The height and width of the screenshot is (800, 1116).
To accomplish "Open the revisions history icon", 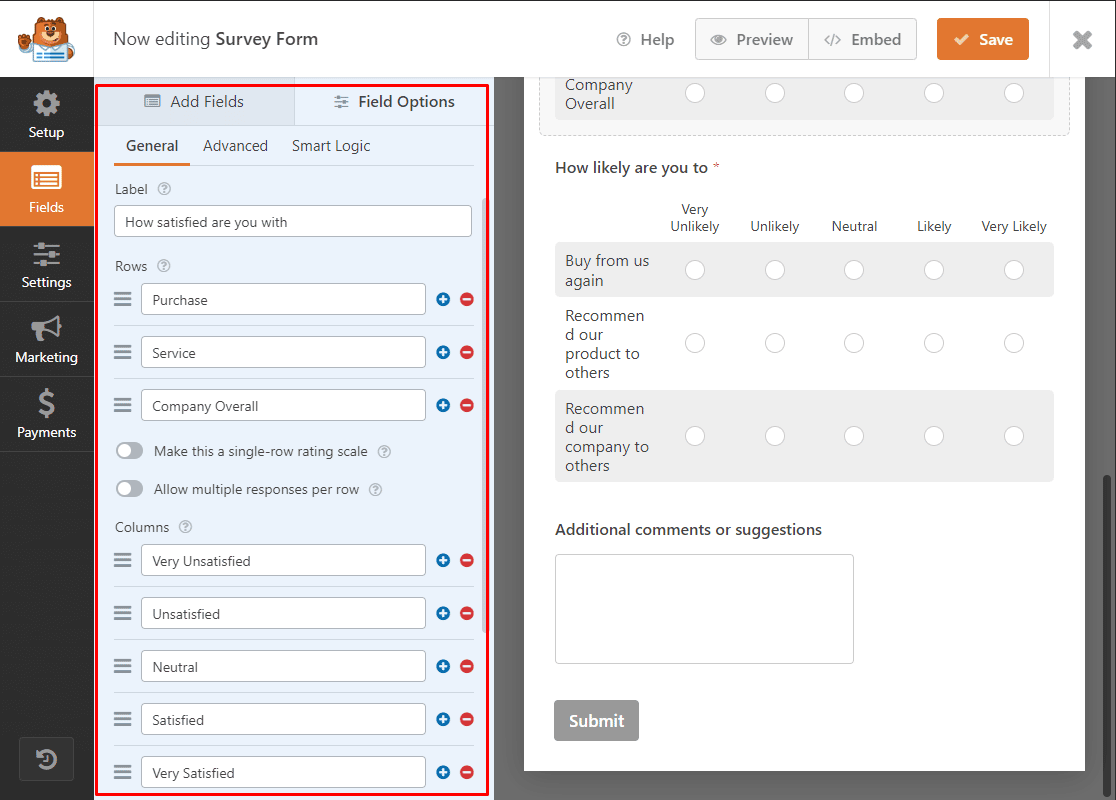I will point(46,759).
